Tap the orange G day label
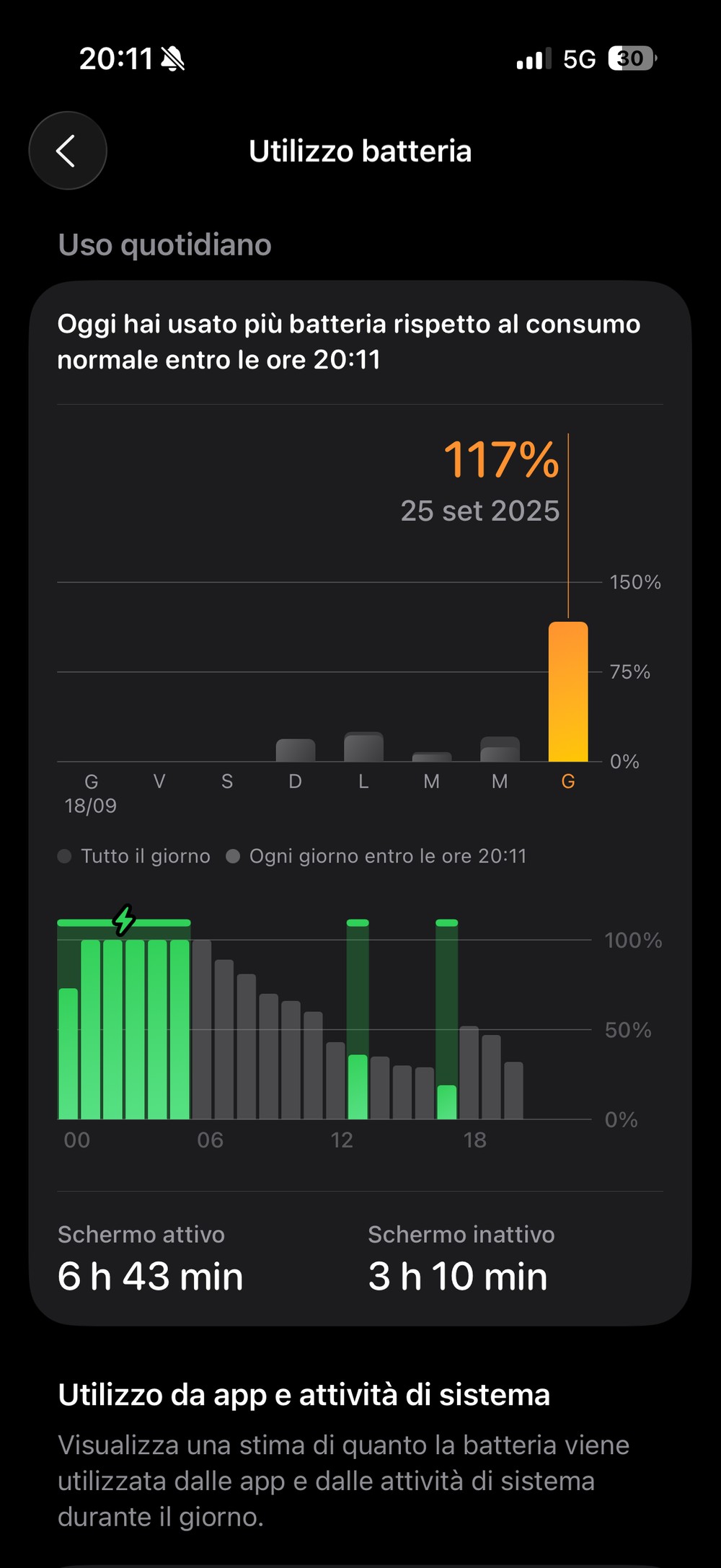 568,781
